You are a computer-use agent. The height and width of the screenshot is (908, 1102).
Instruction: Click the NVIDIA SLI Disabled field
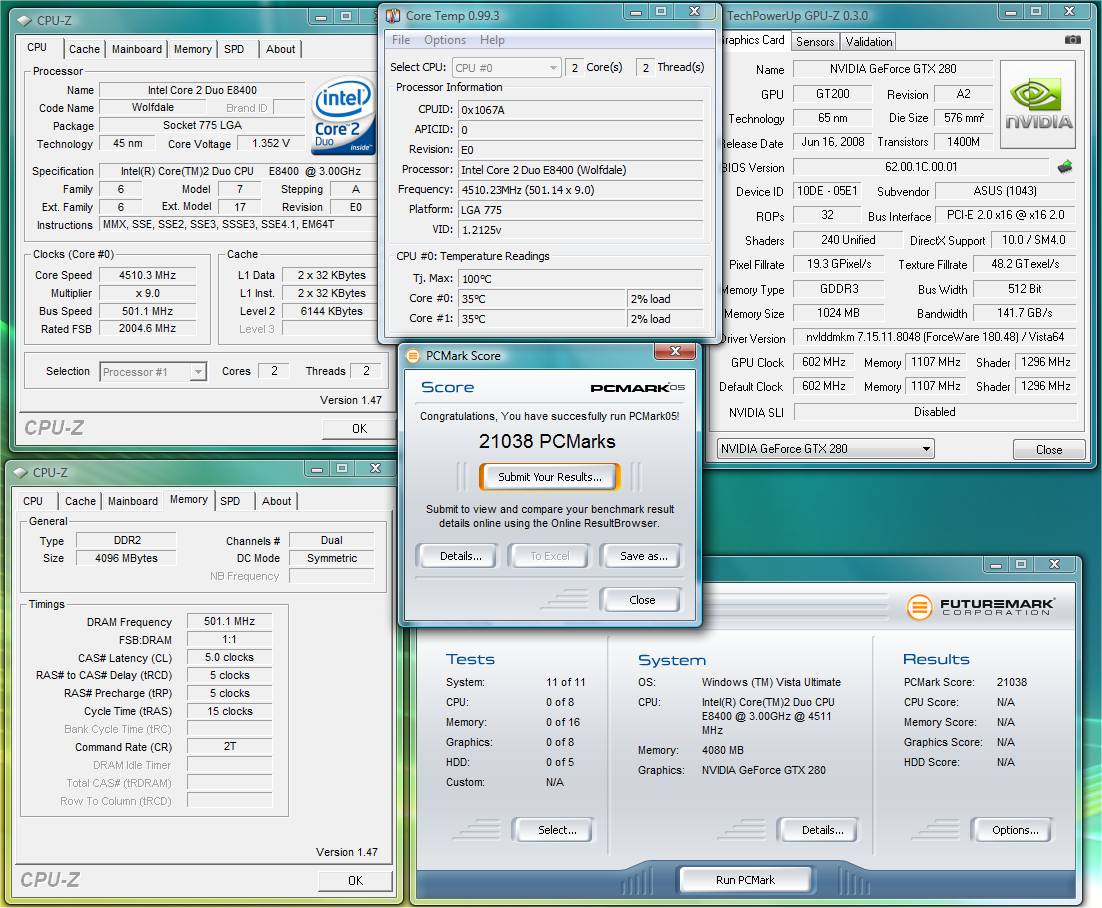935,412
